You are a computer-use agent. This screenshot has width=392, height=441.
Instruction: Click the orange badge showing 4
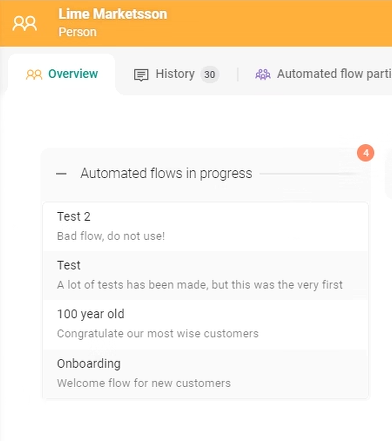[x=366, y=153]
